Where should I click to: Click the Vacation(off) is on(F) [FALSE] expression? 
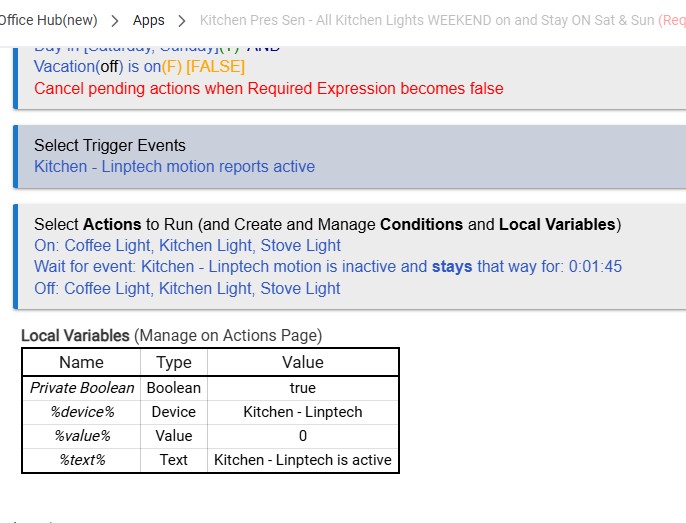(139, 67)
